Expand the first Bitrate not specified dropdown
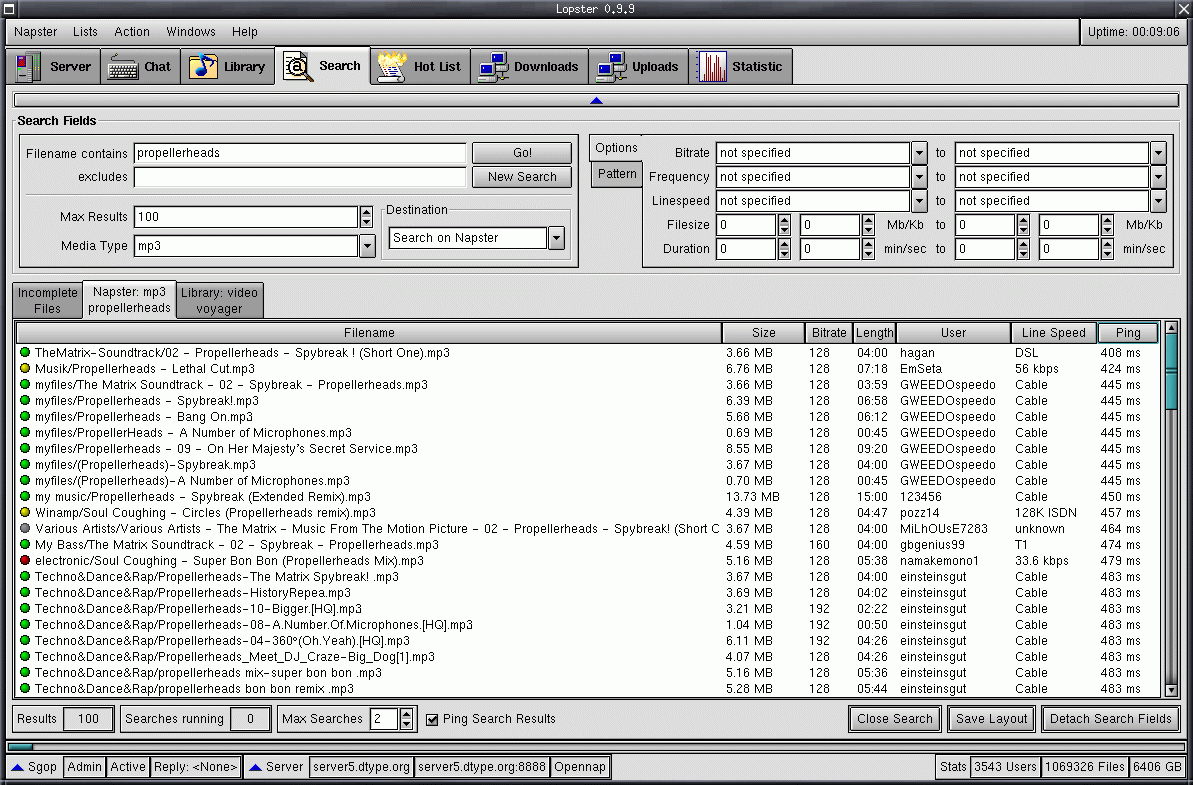 (x=919, y=153)
